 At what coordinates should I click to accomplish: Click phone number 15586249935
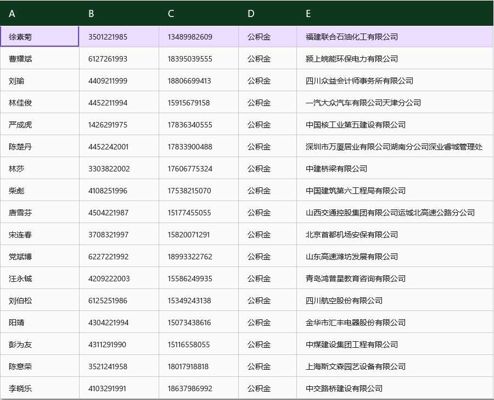click(x=199, y=279)
